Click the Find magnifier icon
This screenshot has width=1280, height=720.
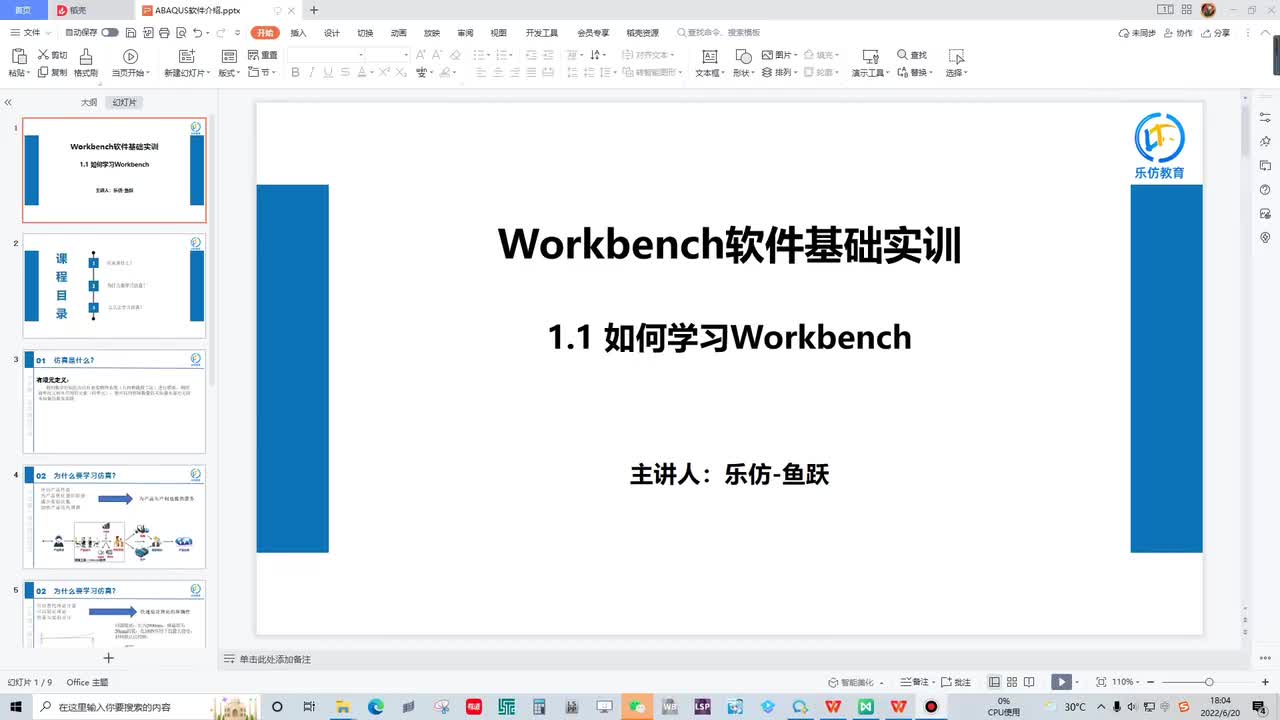coord(902,55)
